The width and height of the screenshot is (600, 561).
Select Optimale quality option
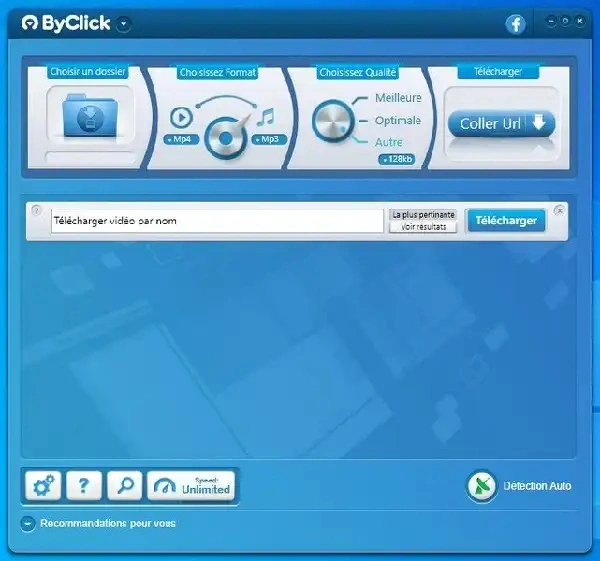(398, 120)
